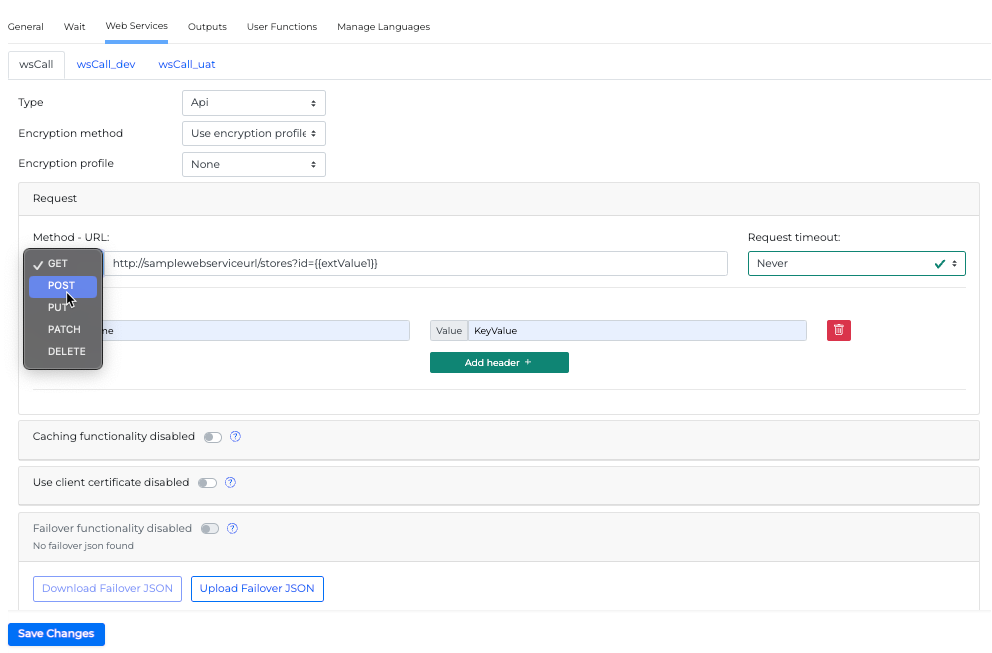Select POST from the method list

click(x=62, y=286)
